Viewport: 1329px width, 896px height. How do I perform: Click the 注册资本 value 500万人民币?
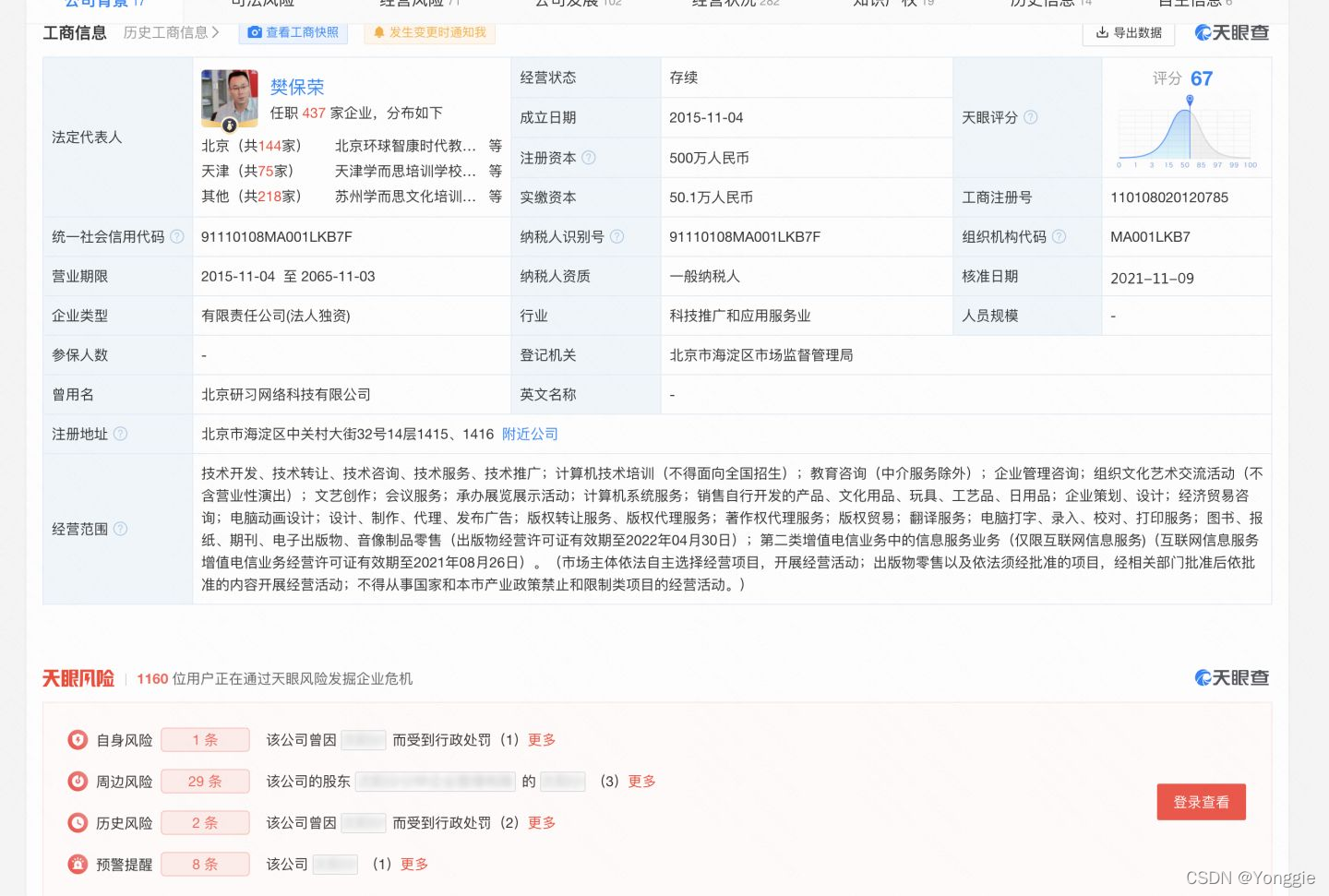coord(709,158)
